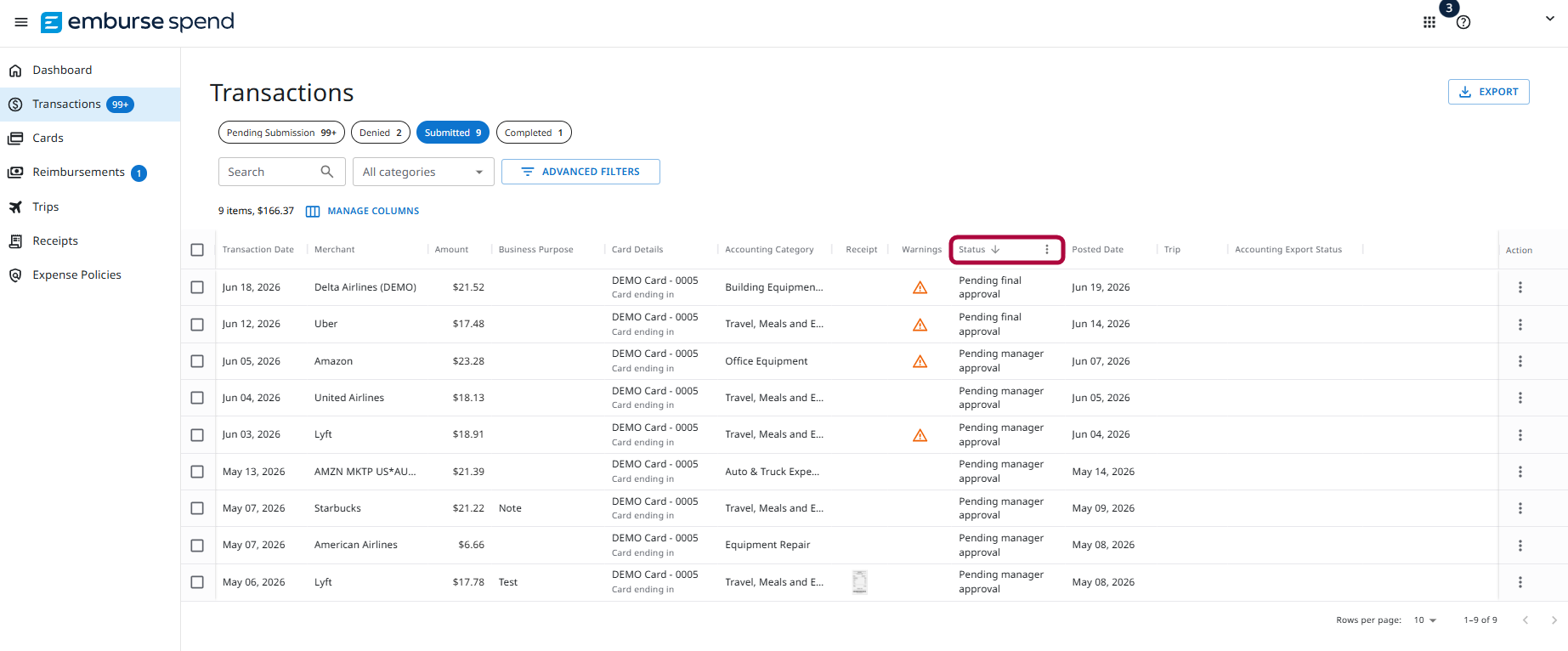This screenshot has width=1568, height=651.
Task: Select the Submitted filter chip
Action: [453, 133]
